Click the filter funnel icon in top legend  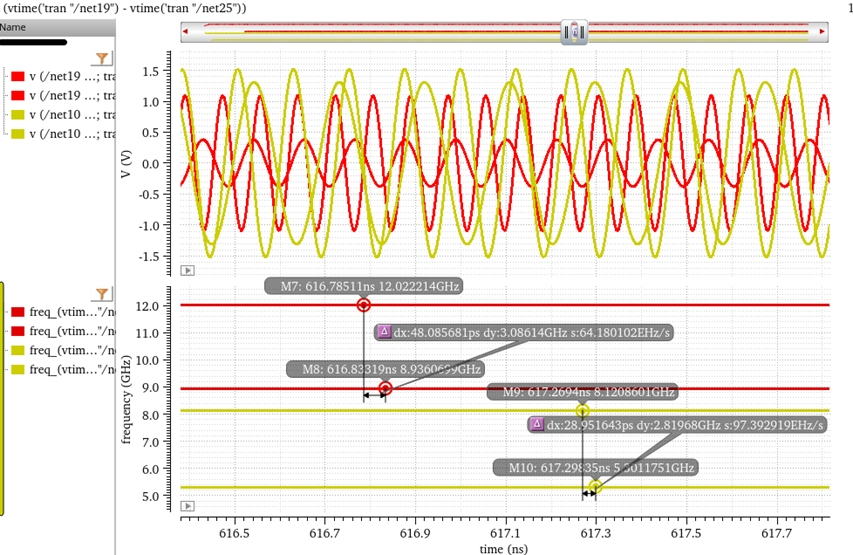click(x=101, y=59)
